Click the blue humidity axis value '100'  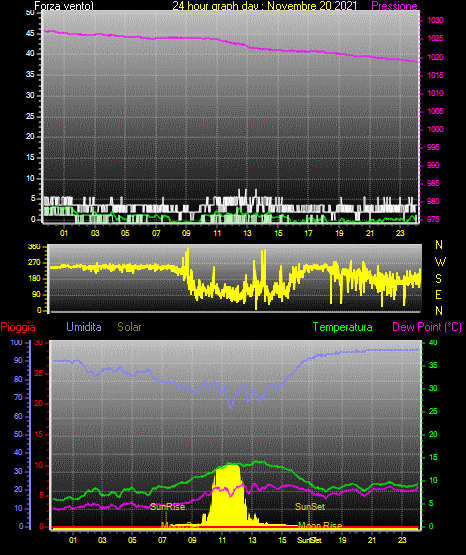(x=17, y=342)
